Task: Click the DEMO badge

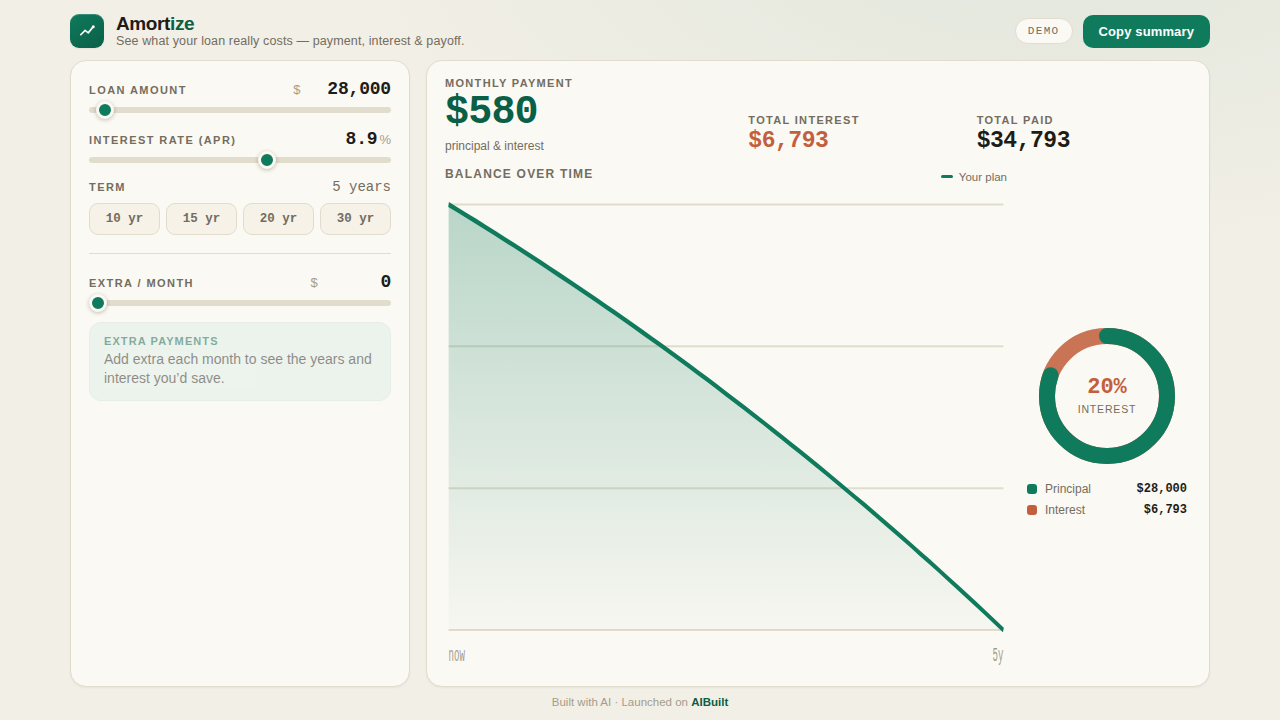Action: 1043,31
